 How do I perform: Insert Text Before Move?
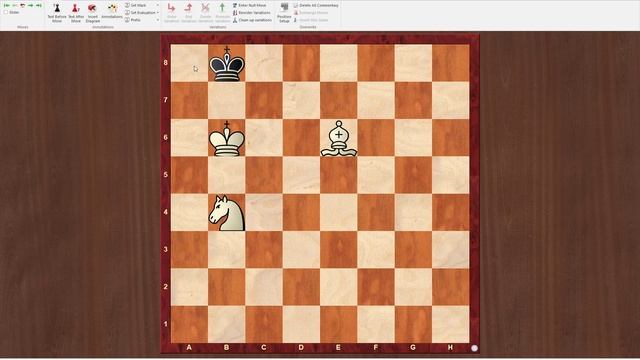[x=57, y=13]
